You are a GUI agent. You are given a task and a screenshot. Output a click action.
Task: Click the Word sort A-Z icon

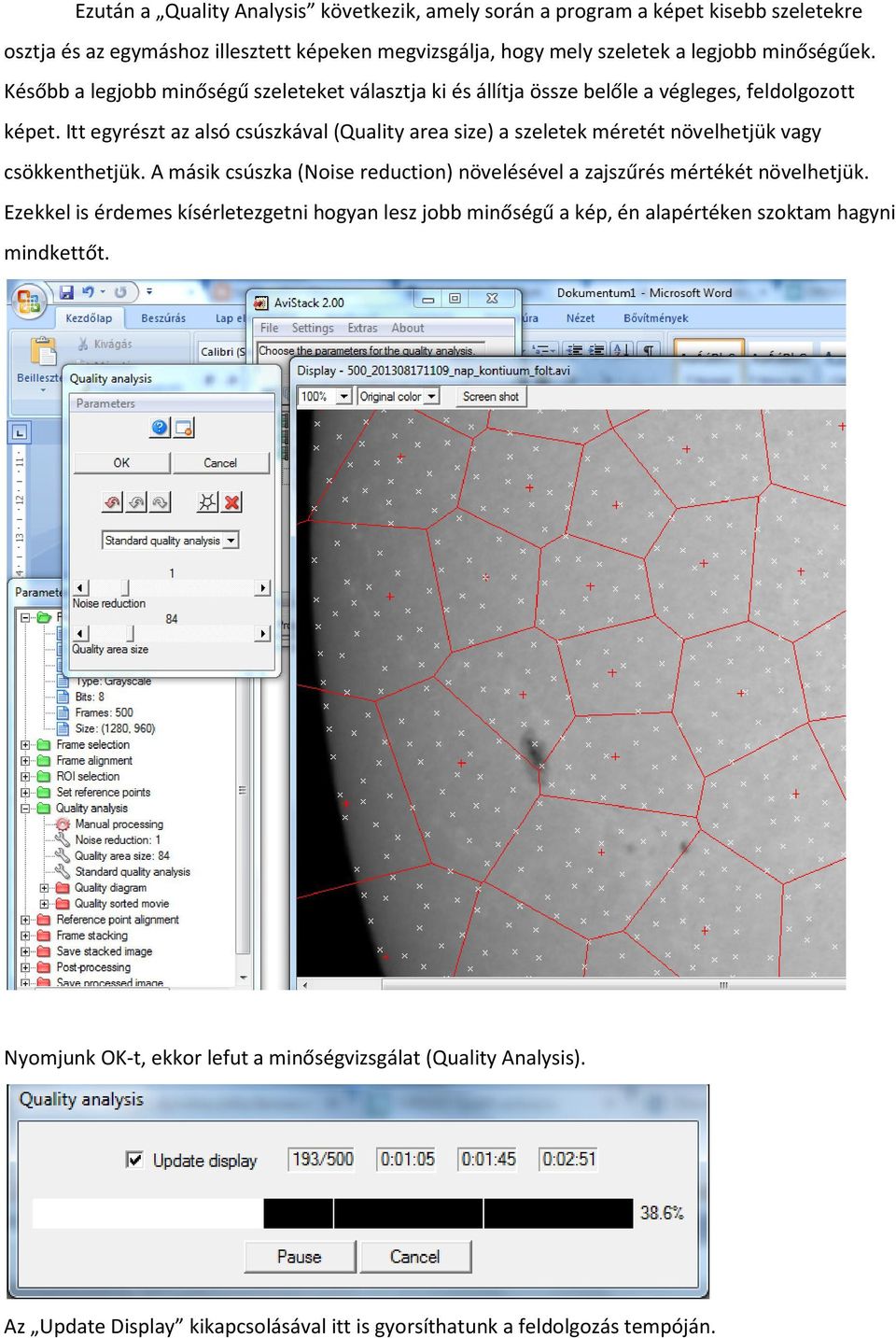click(622, 350)
